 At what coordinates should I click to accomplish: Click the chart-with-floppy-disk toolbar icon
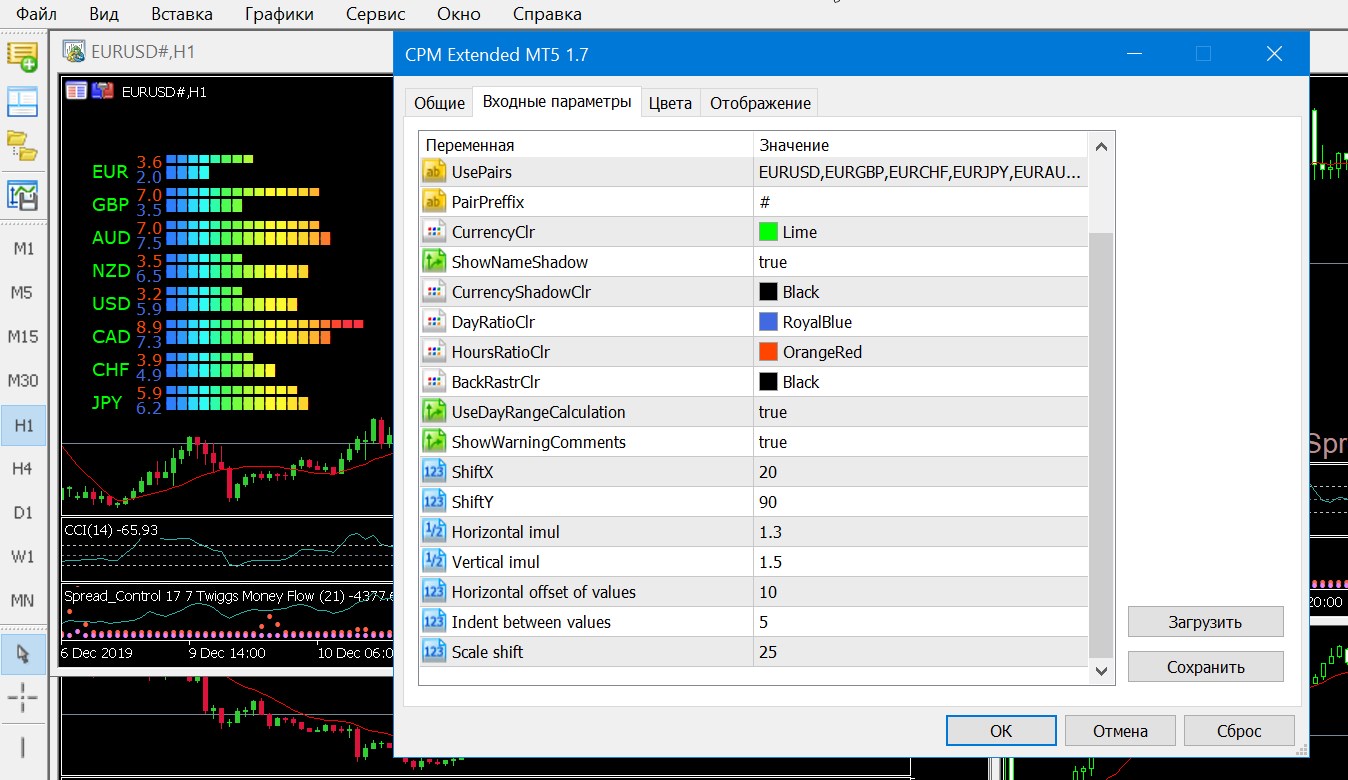22,195
